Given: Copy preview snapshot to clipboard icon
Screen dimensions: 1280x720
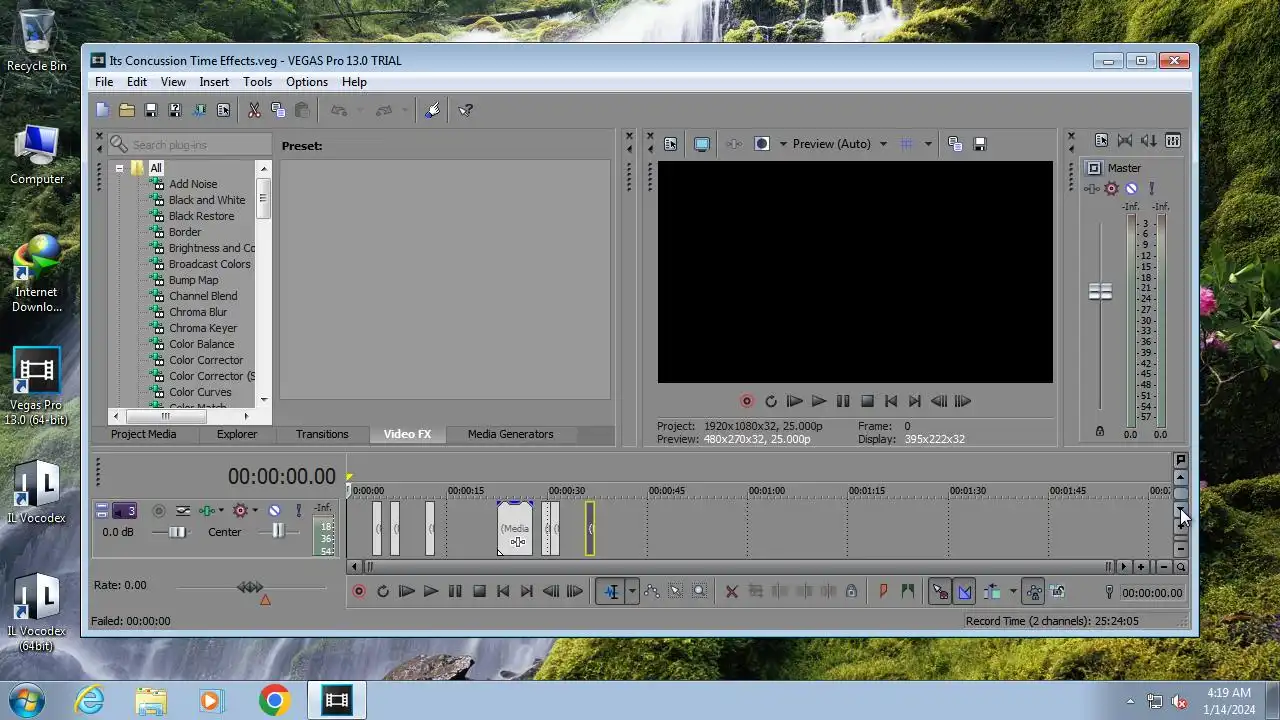Looking at the screenshot, I should pos(955,144).
